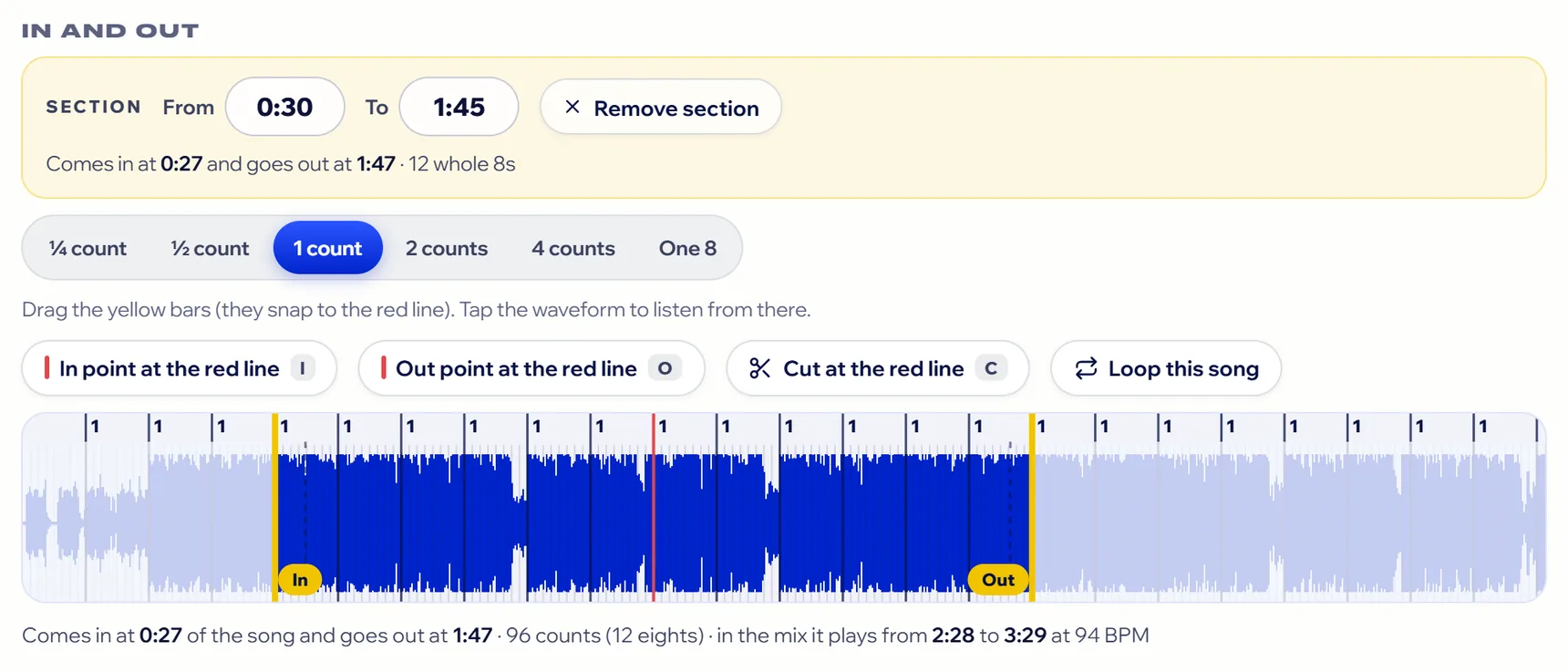Image resolution: width=1568 pixels, height=672 pixels.
Task: Loop this song
Action: click(1166, 368)
